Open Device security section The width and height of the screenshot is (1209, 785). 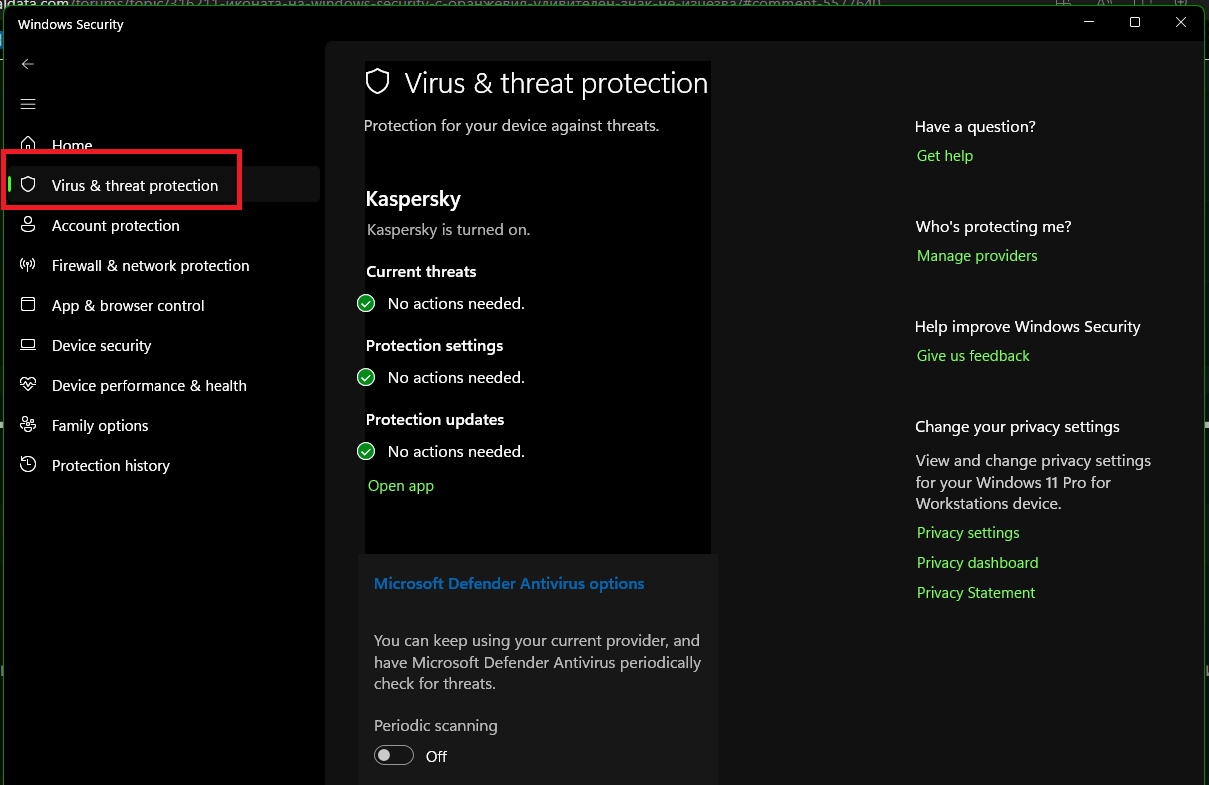102,345
